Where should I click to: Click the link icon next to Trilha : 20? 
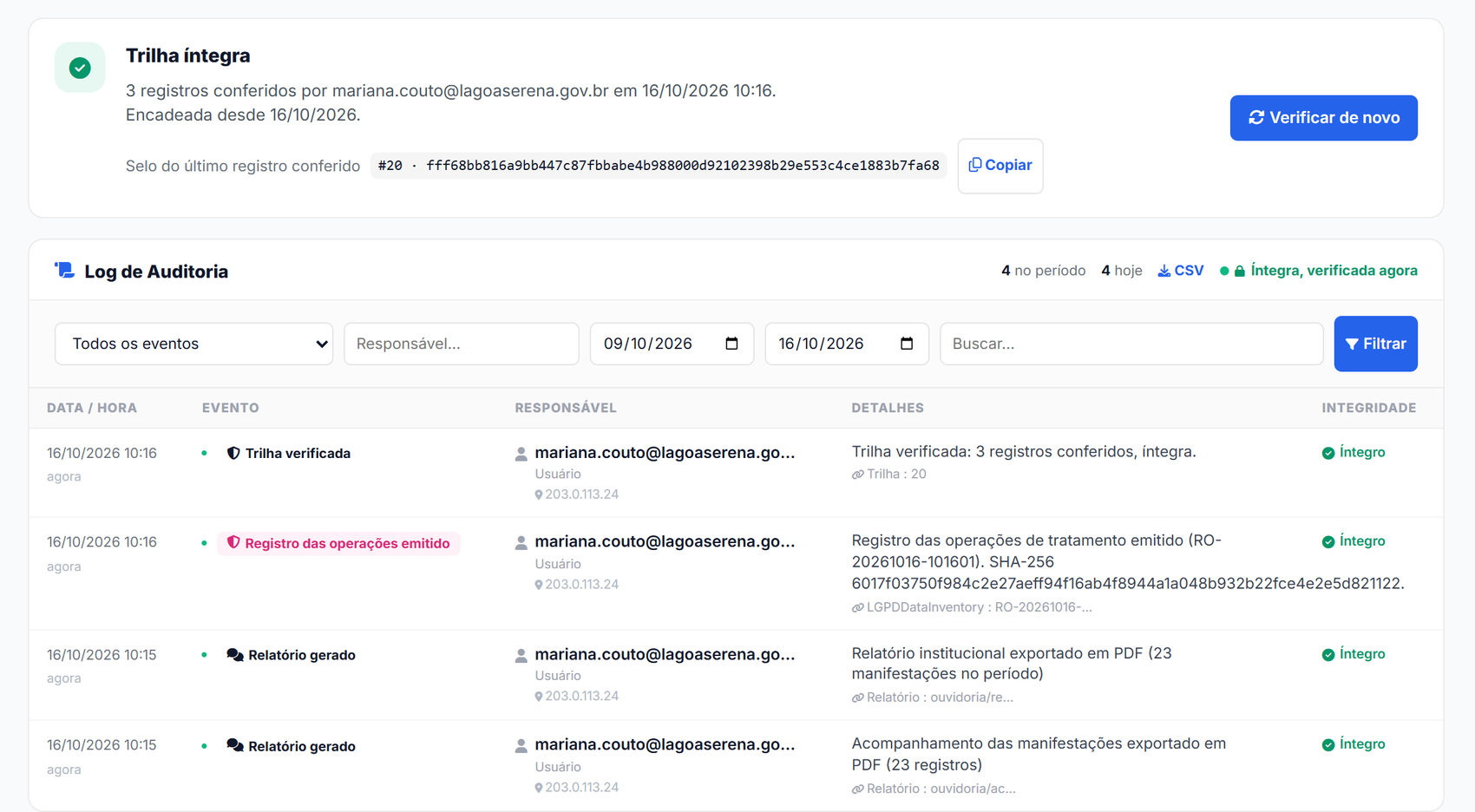(858, 475)
